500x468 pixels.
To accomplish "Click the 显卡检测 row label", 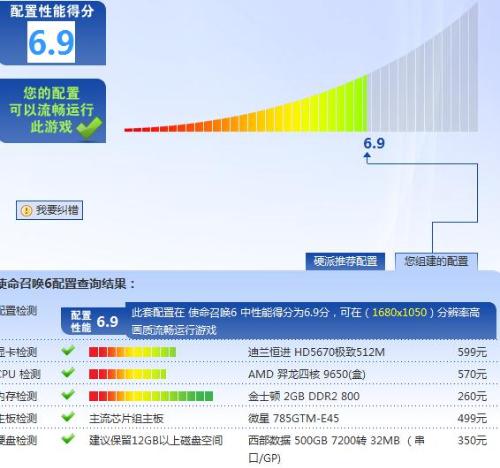I will pyautogui.click(x=18, y=352).
